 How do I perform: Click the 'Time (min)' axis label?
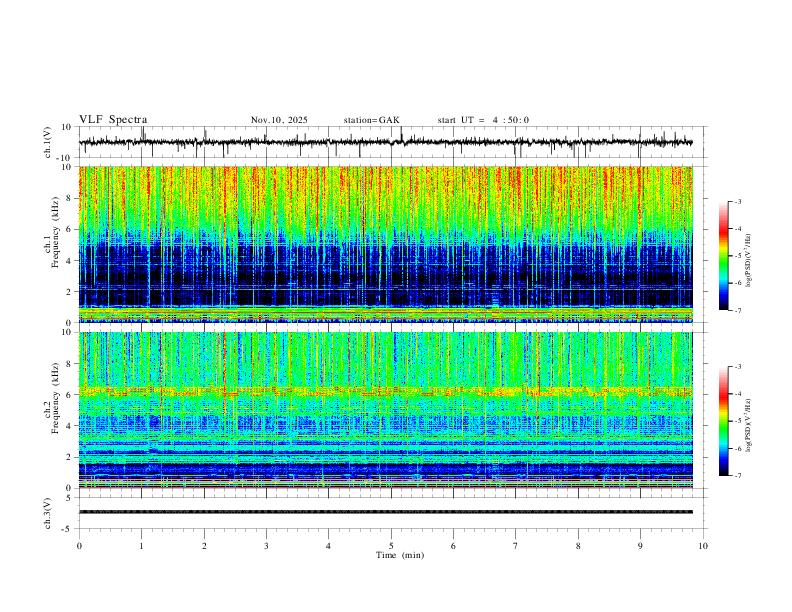[x=400, y=555]
